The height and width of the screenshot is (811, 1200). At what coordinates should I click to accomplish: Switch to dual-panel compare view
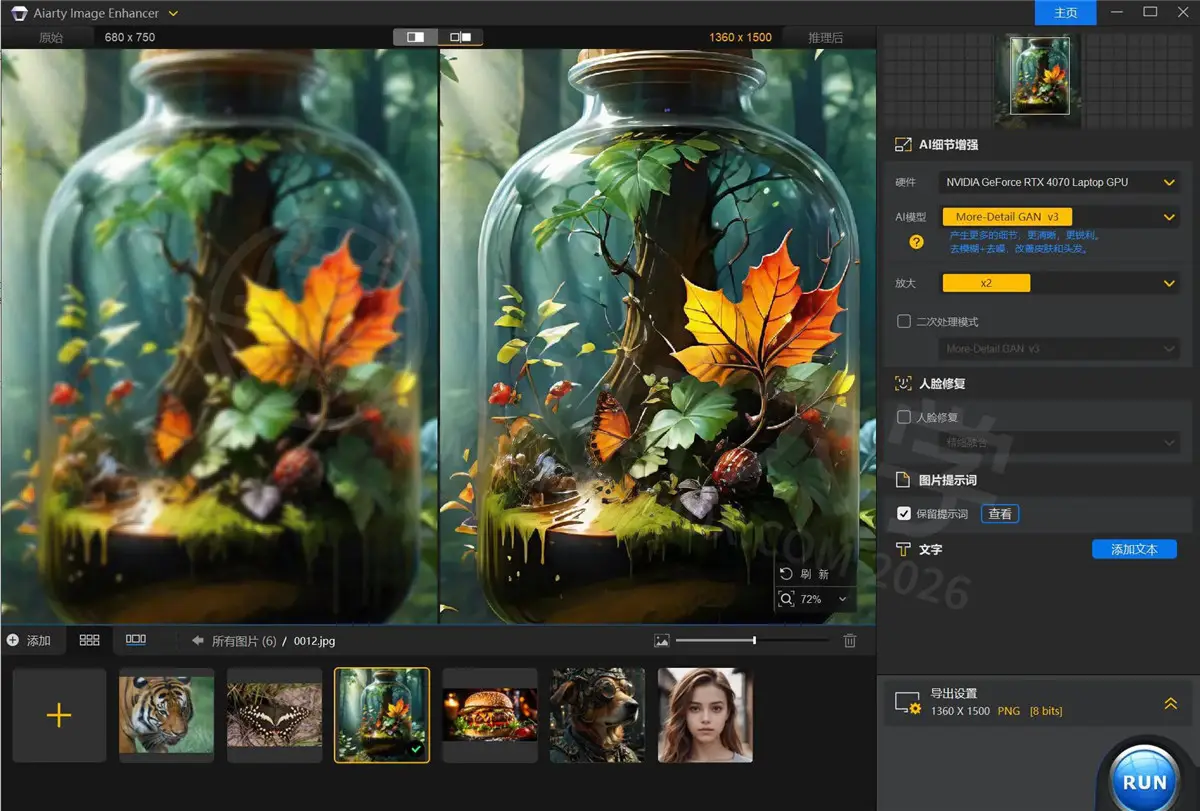coord(461,37)
